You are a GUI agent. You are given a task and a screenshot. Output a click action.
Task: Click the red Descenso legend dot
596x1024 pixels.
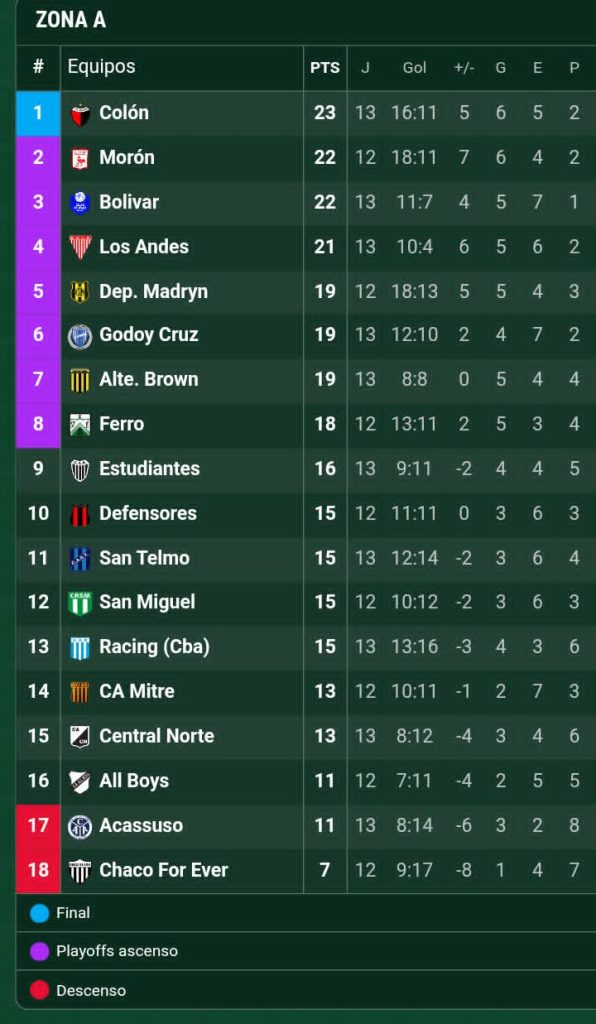click(x=39, y=991)
